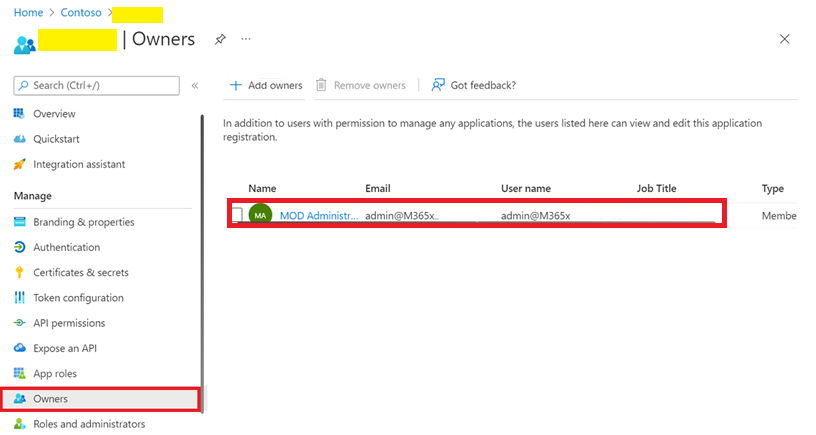Open the Quickstart page
The width and height of the screenshot is (816, 435).
point(56,139)
